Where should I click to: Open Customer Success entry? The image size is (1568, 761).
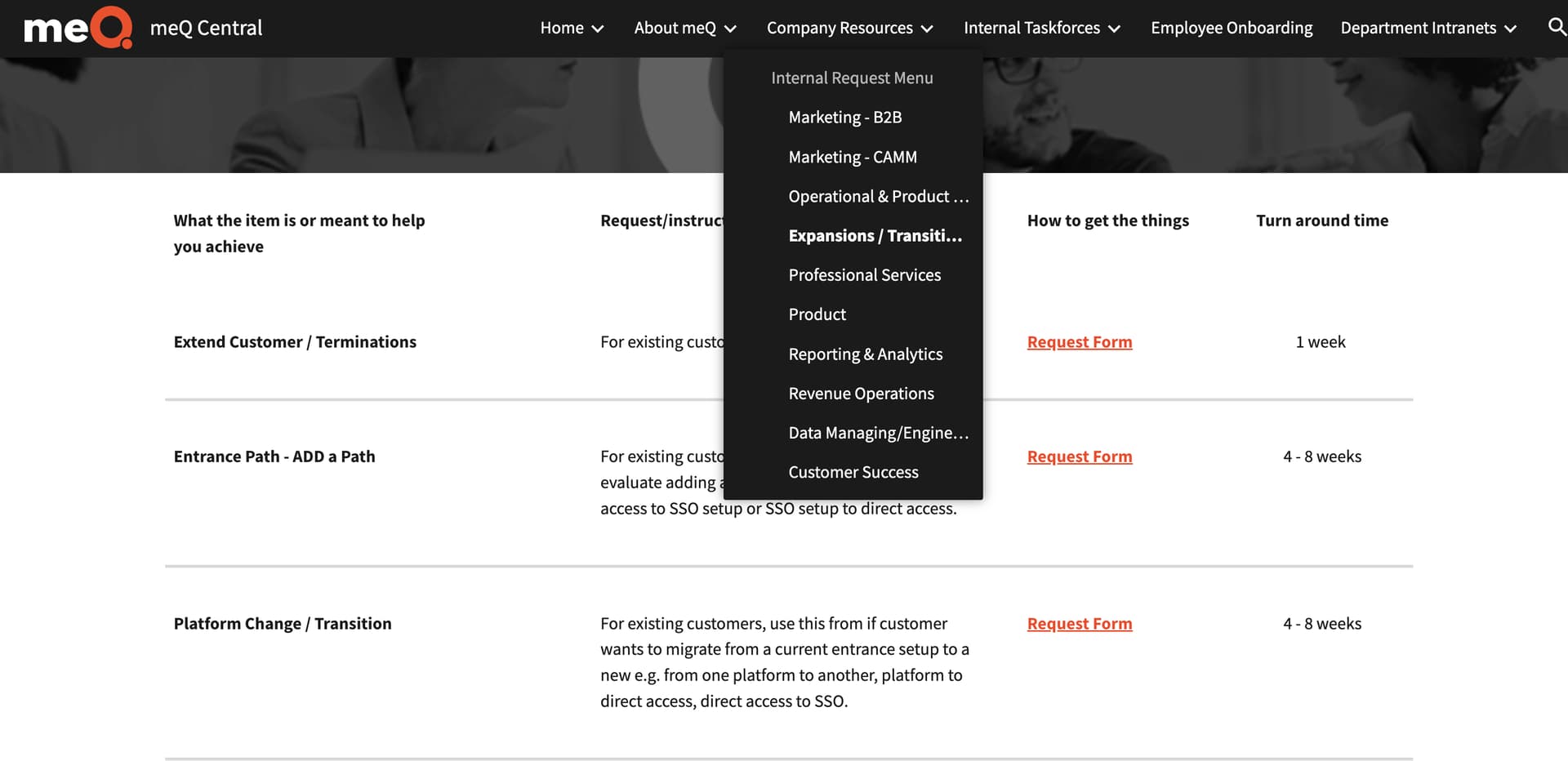[x=853, y=472]
